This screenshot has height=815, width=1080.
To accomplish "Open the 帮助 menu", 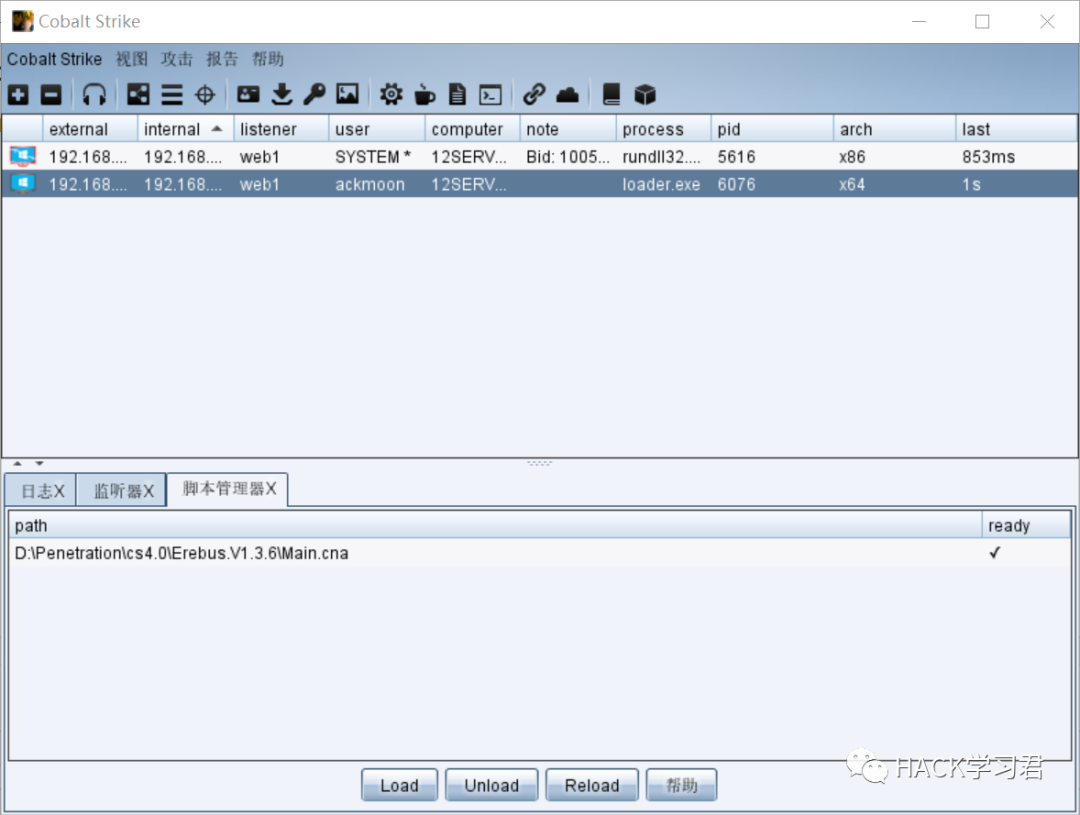I will click(268, 59).
